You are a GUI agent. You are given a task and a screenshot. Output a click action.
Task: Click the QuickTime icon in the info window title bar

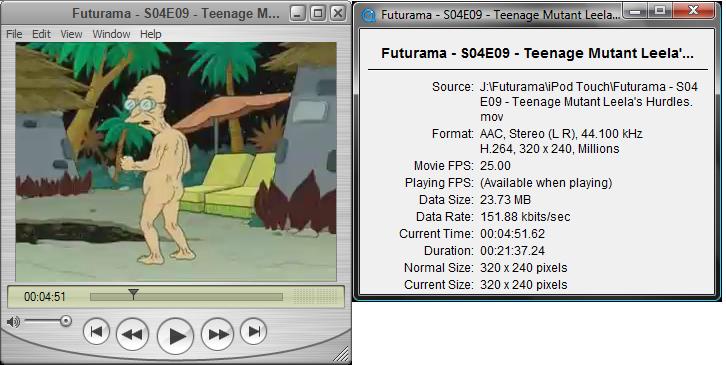click(369, 15)
